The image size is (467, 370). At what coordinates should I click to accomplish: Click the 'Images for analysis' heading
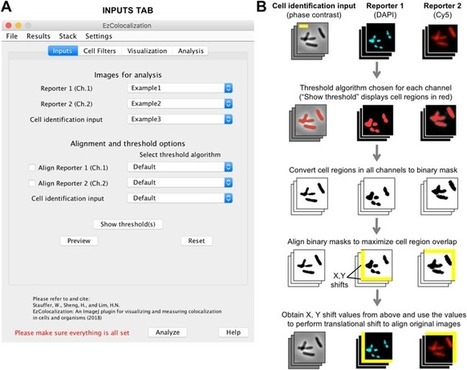point(128,75)
